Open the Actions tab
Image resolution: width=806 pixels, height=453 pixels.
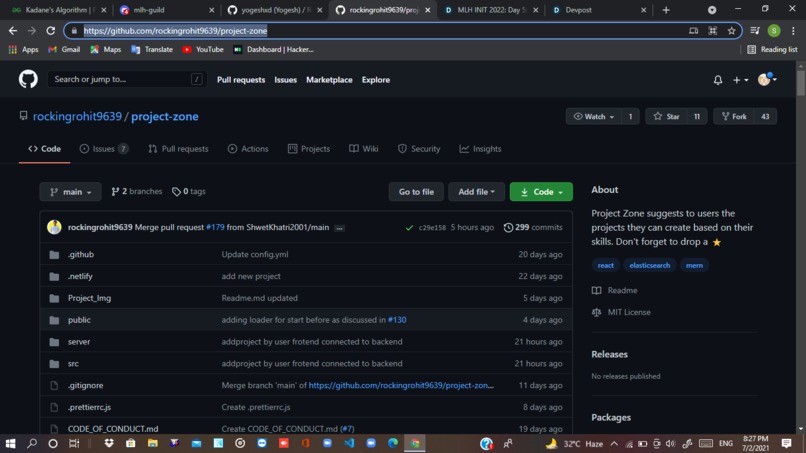tap(248, 149)
